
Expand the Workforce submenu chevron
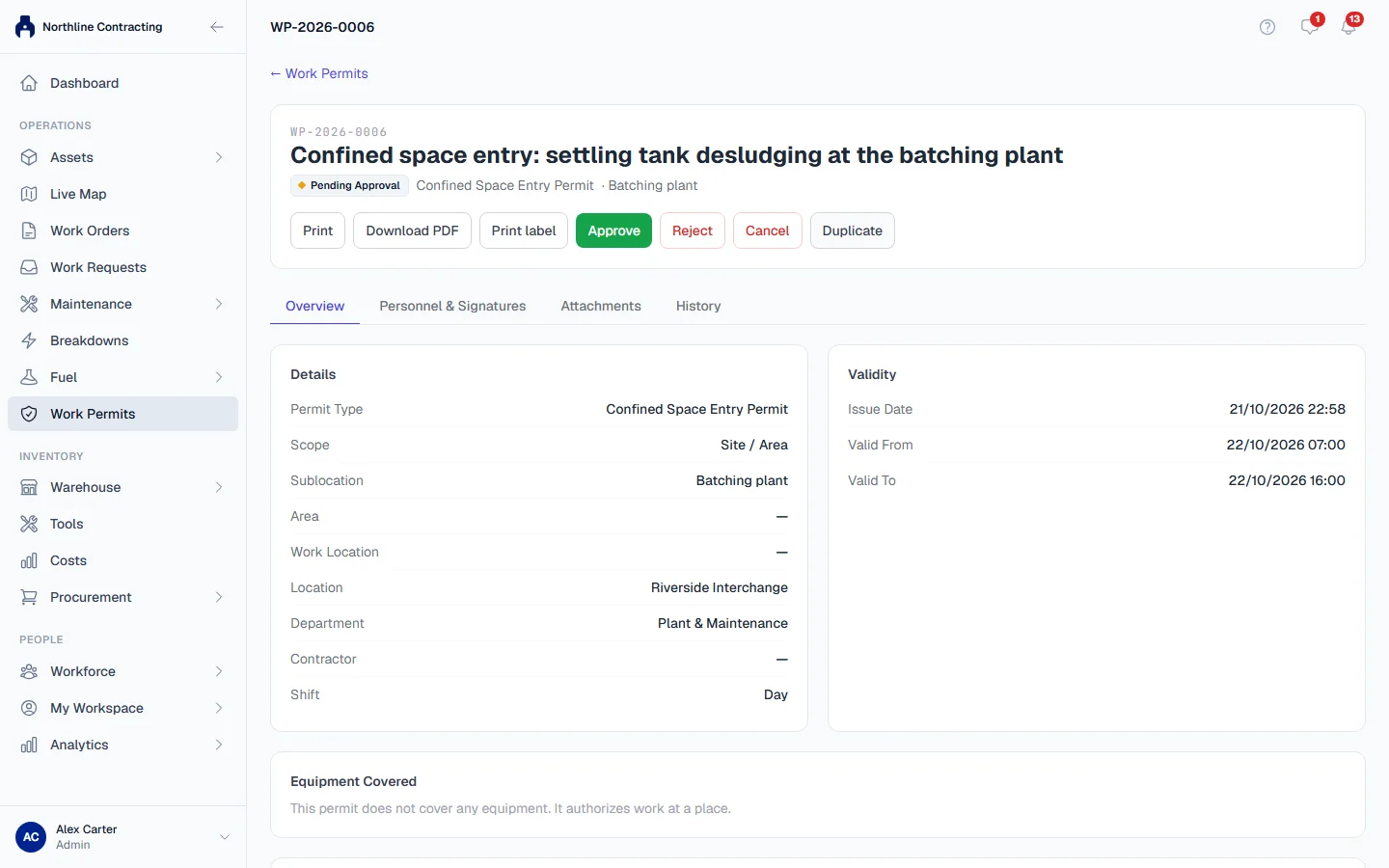pyautogui.click(x=219, y=671)
